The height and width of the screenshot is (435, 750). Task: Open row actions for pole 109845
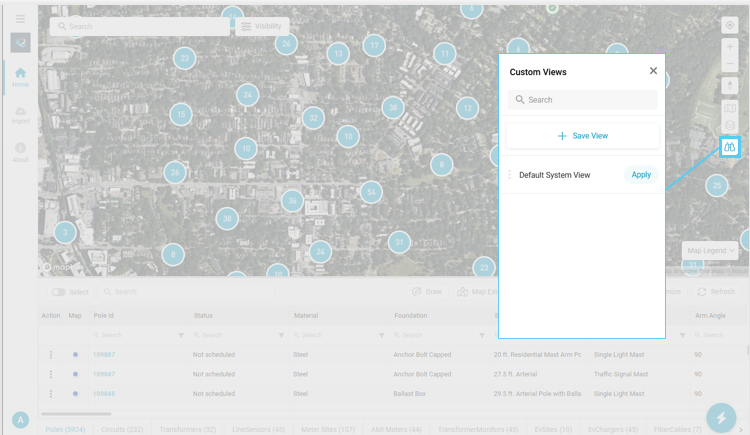point(51,394)
